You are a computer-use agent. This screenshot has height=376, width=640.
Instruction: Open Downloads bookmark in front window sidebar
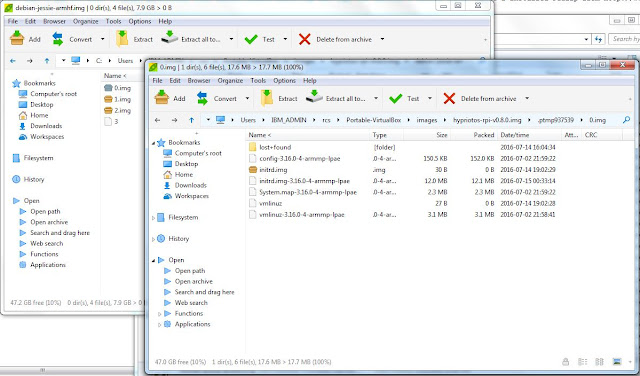pos(191,185)
